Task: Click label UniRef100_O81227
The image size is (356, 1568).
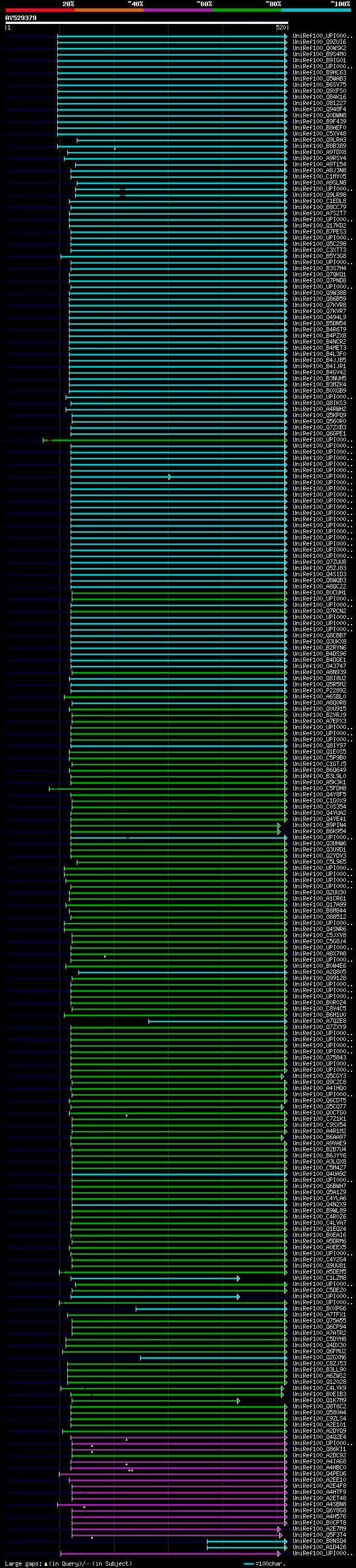Action: (319, 103)
